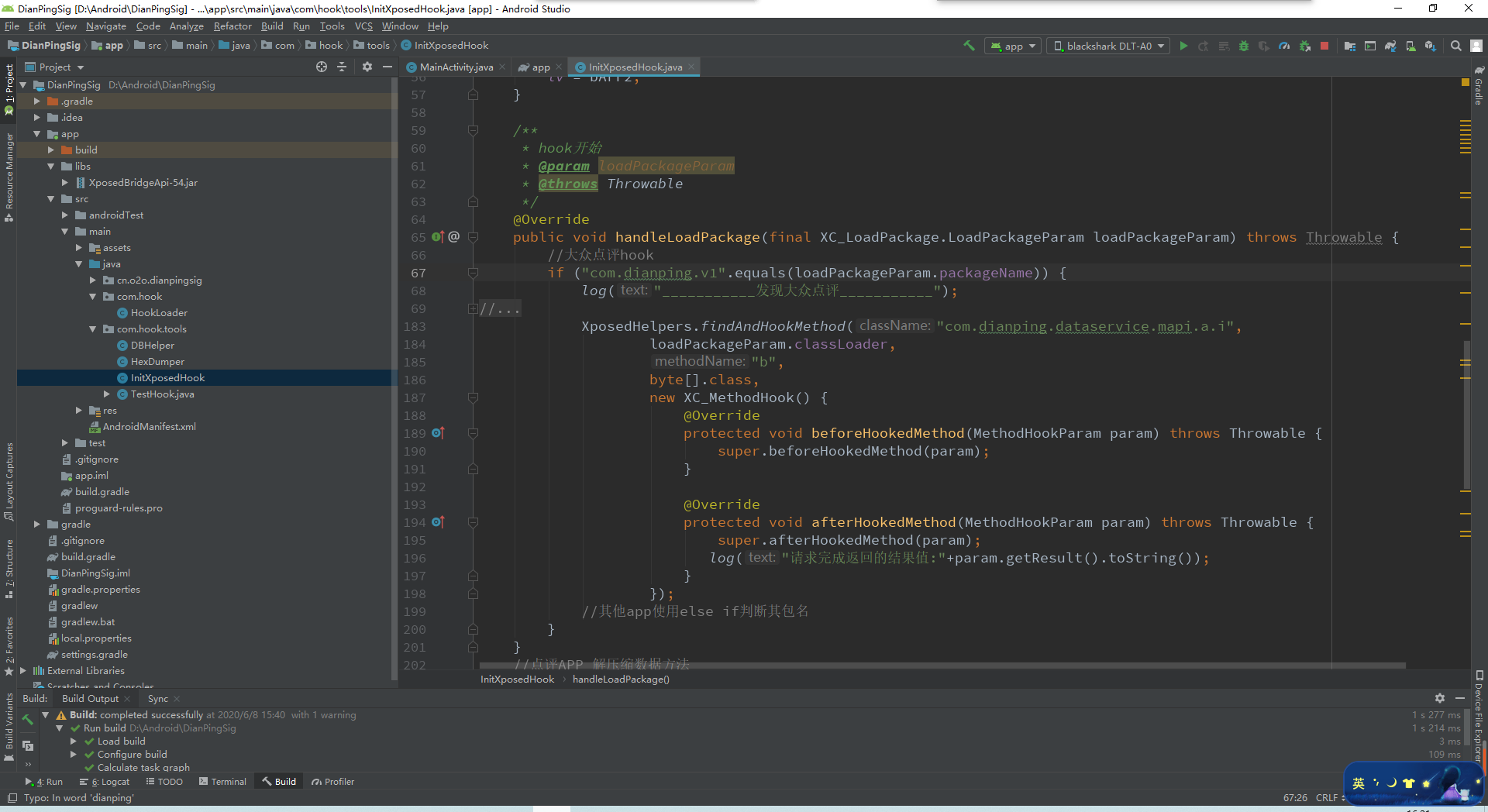This screenshot has width=1488, height=812.
Task: Toggle the Device File Explorer side panel
Action: [1479, 716]
